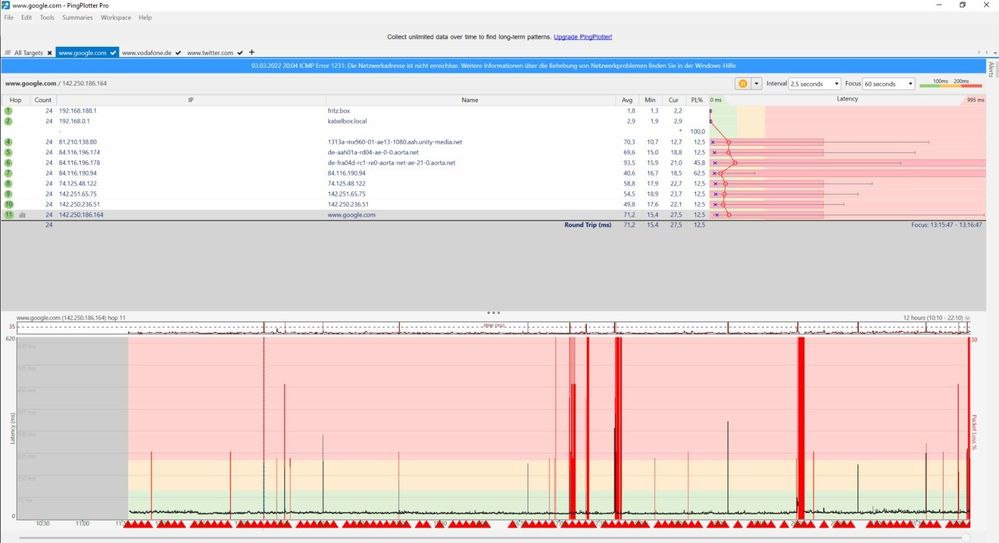The width and height of the screenshot is (999, 543).
Task: Open the Workspace menu
Action: tap(115, 18)
